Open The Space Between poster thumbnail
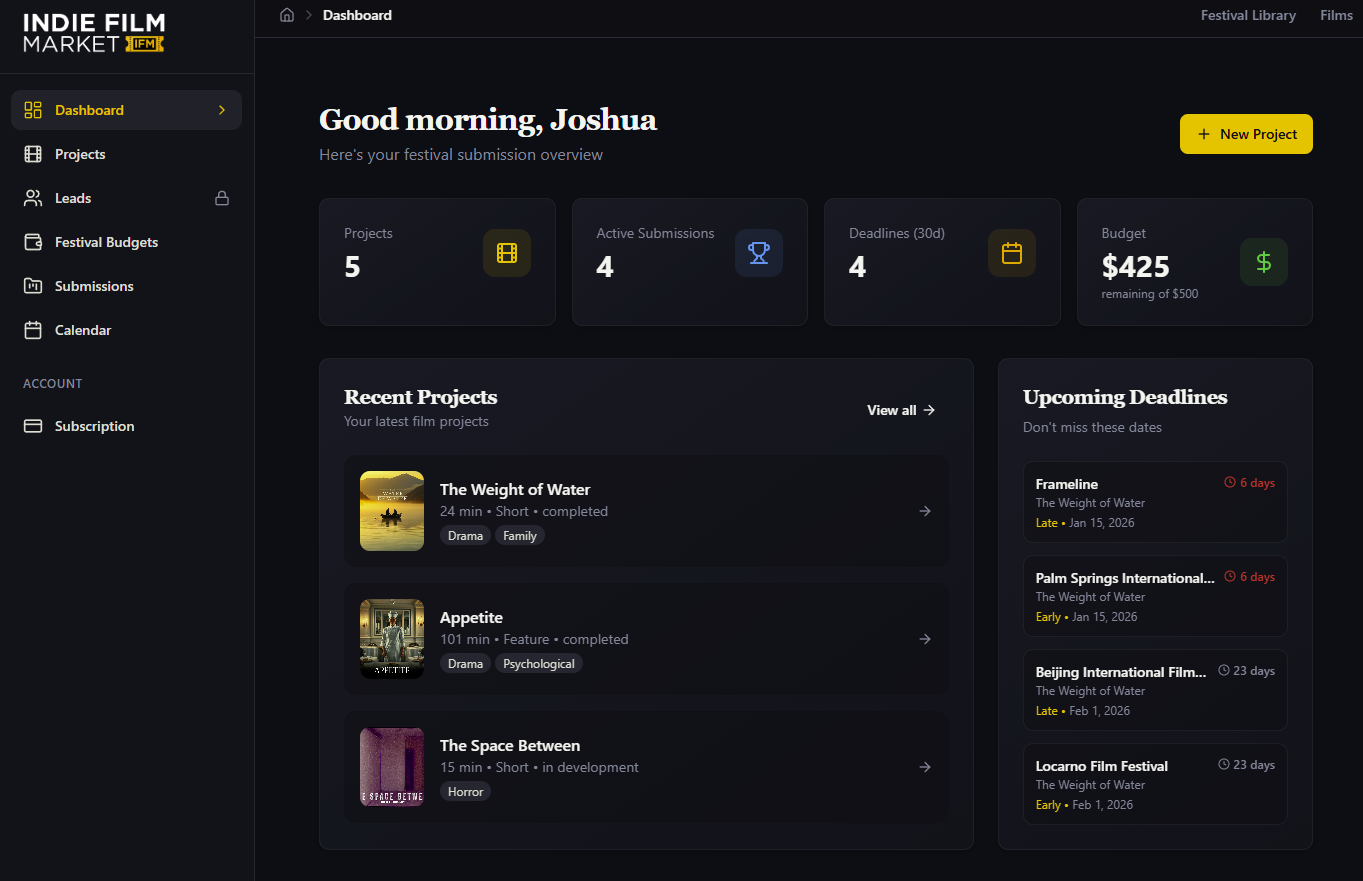 point(391,767)
